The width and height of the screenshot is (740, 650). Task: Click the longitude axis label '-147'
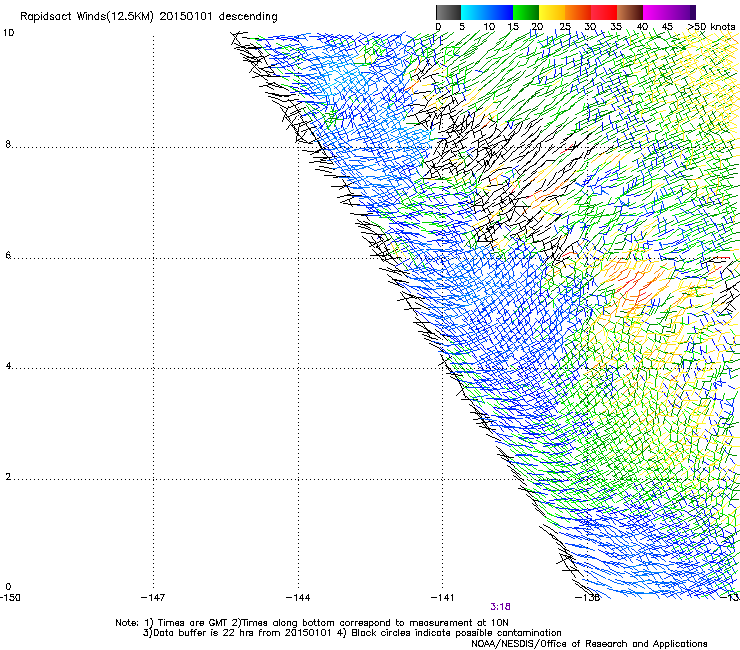click(x=153, y=598)
